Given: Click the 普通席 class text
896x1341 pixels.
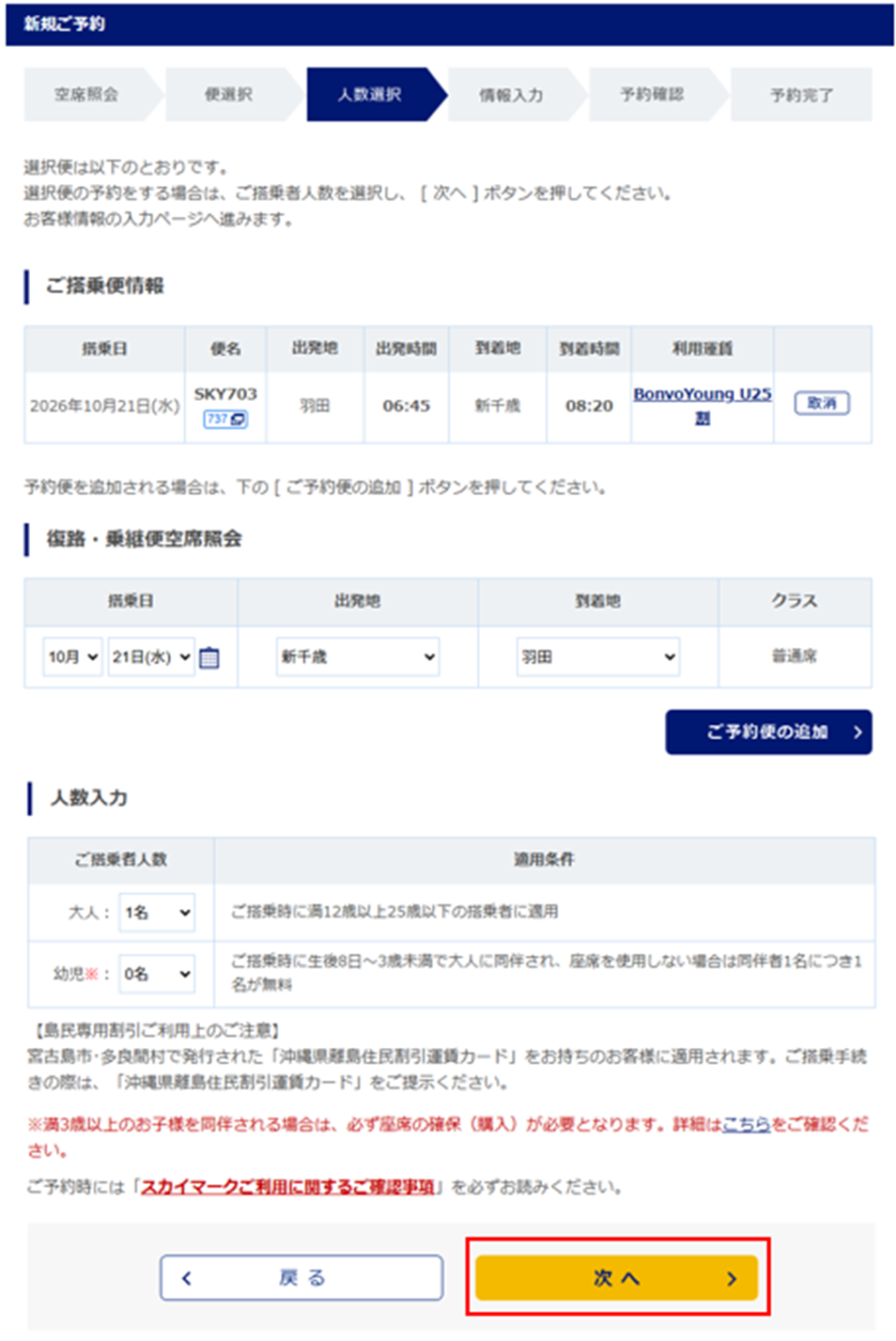Looking at the screenshot, I should [x=795, y=655].
